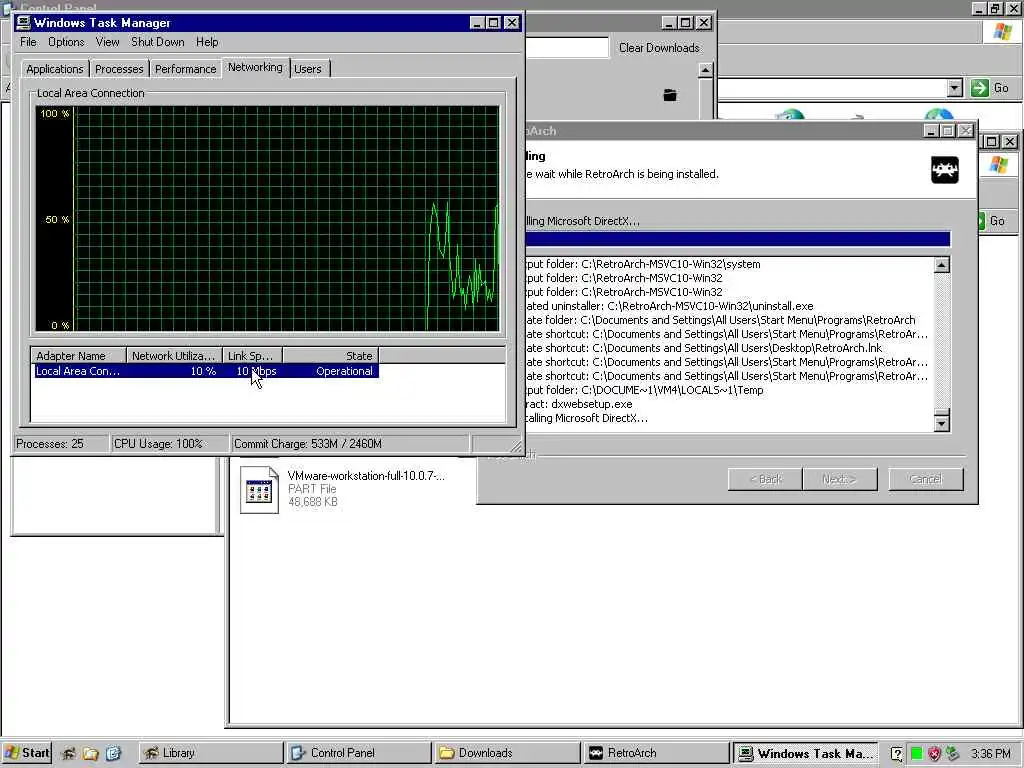Select the VMware-workstation PART file icon
The width and height of the screenshot is (1024, 768).
click(x=259, y=490)
